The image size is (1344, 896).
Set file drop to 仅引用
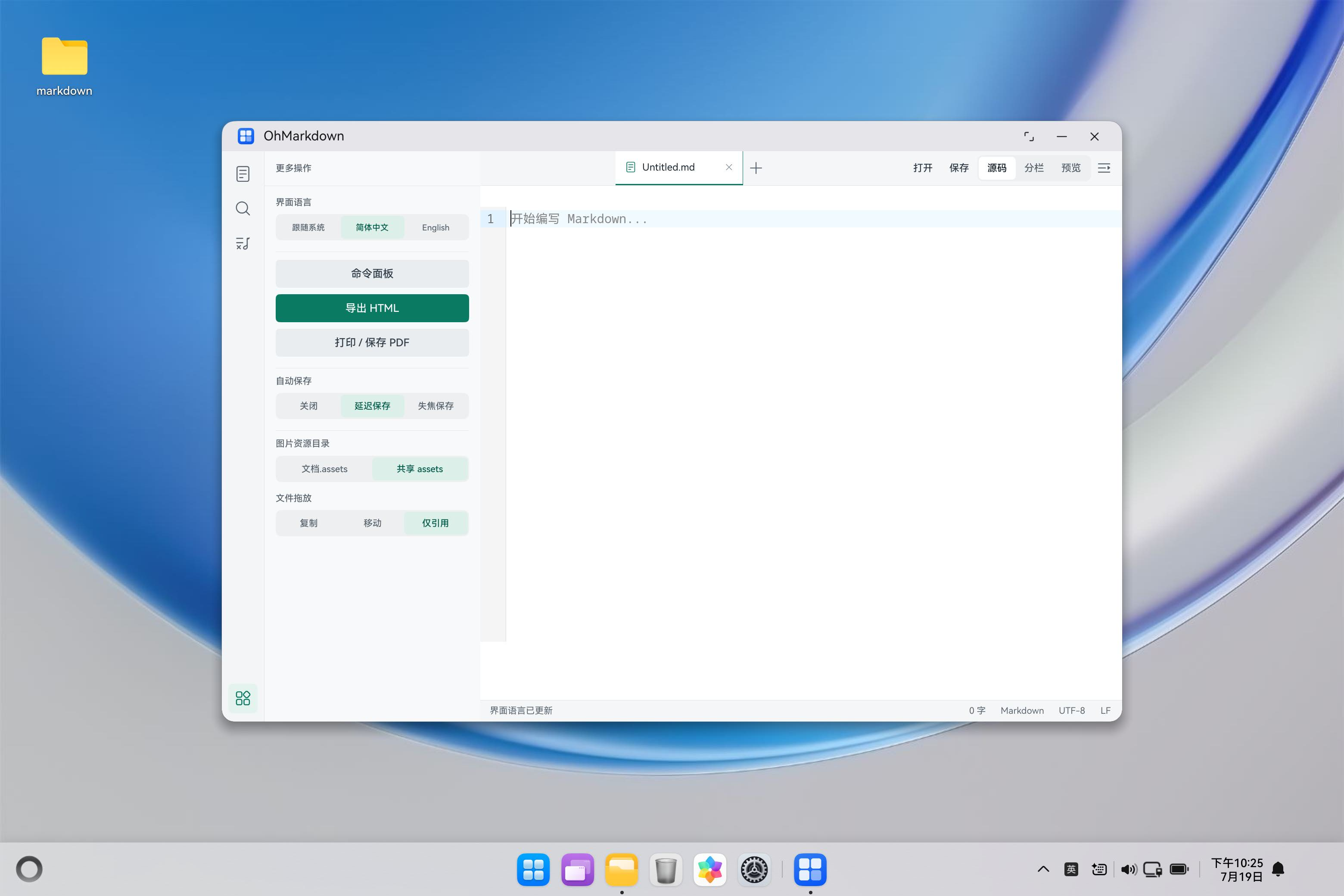point(436,523)
